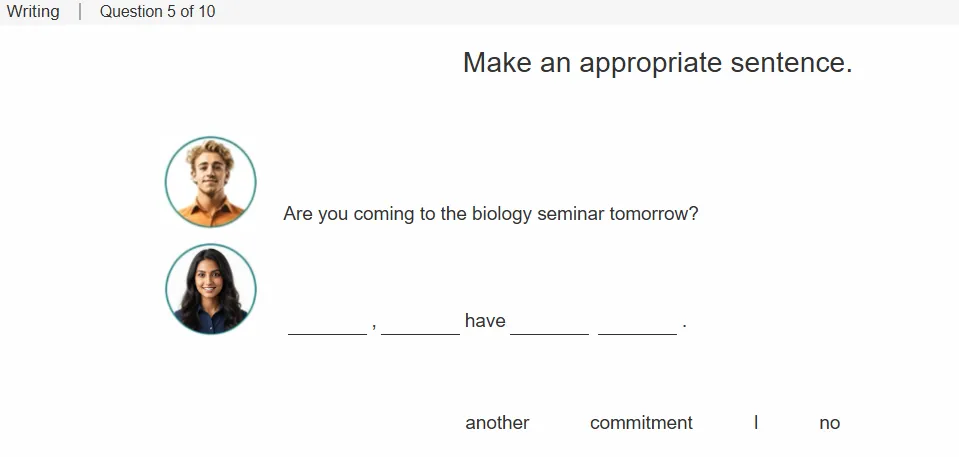Click the blank right before "have"
The width and height of the screenshot is (959, 457).
(x=420, y=324)
